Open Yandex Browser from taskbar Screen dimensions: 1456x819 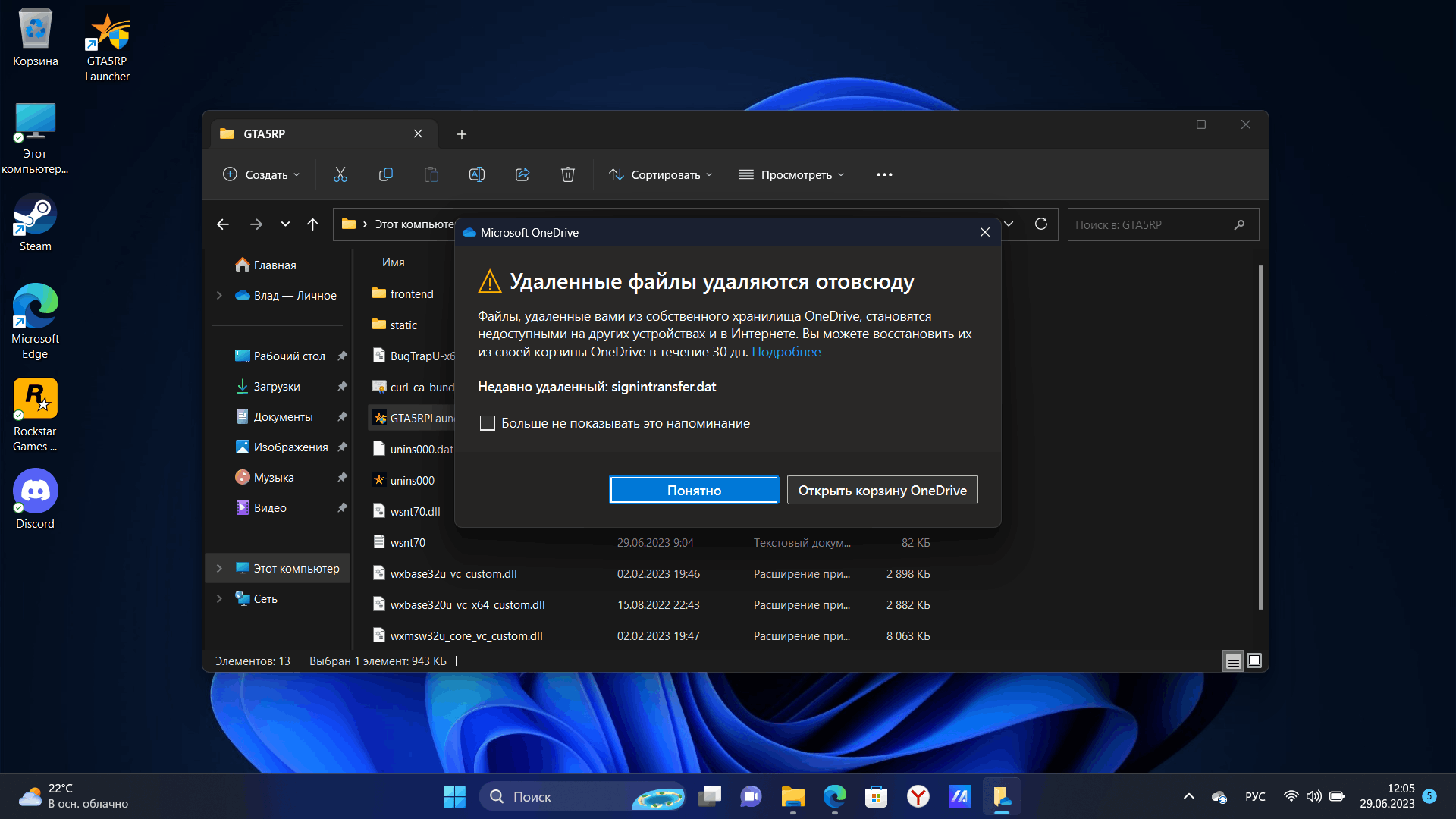(918, 796)
